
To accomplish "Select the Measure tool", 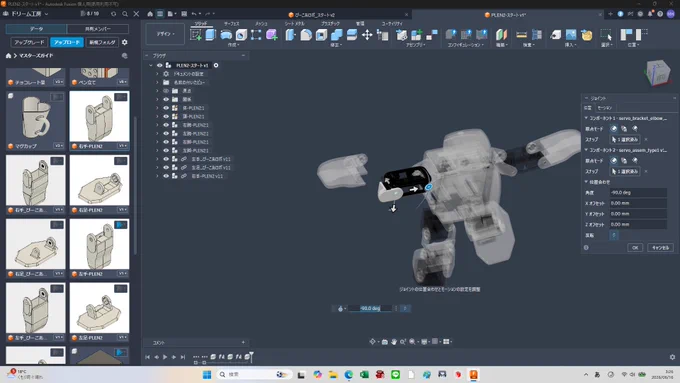I will point(522,35).
